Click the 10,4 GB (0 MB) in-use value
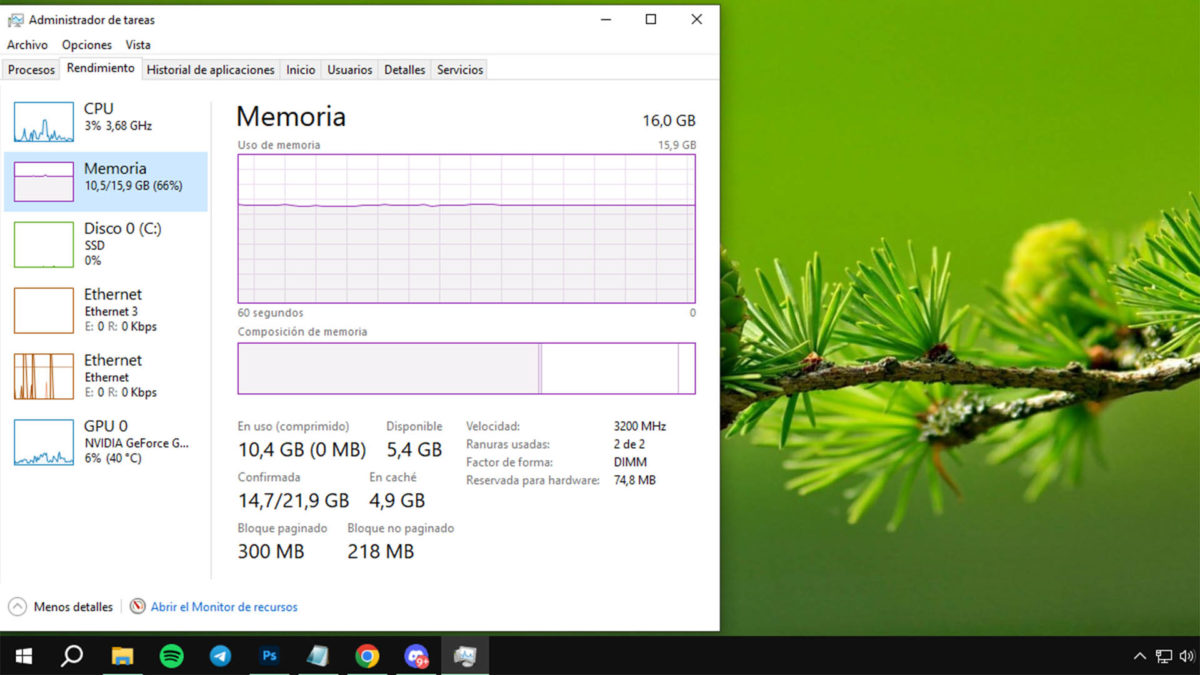The image size is (1200, 675). [x=302, y=450]
